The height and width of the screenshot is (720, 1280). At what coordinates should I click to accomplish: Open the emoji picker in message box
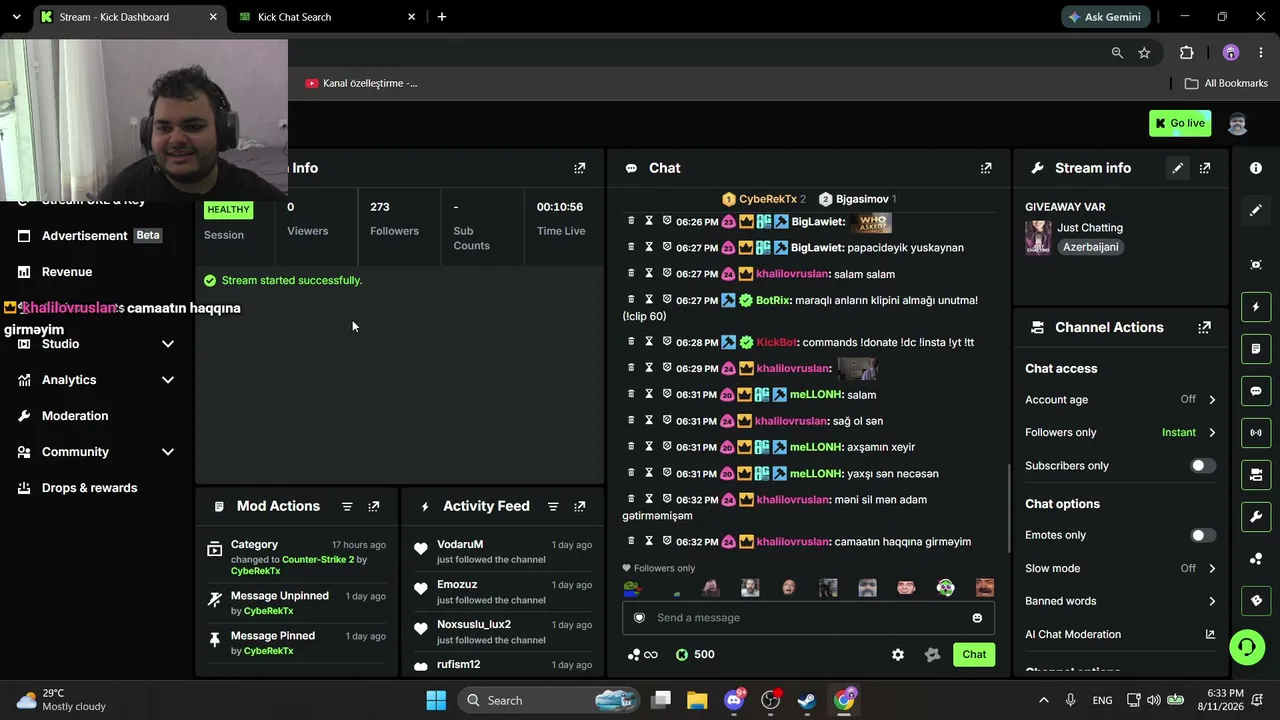977,618
